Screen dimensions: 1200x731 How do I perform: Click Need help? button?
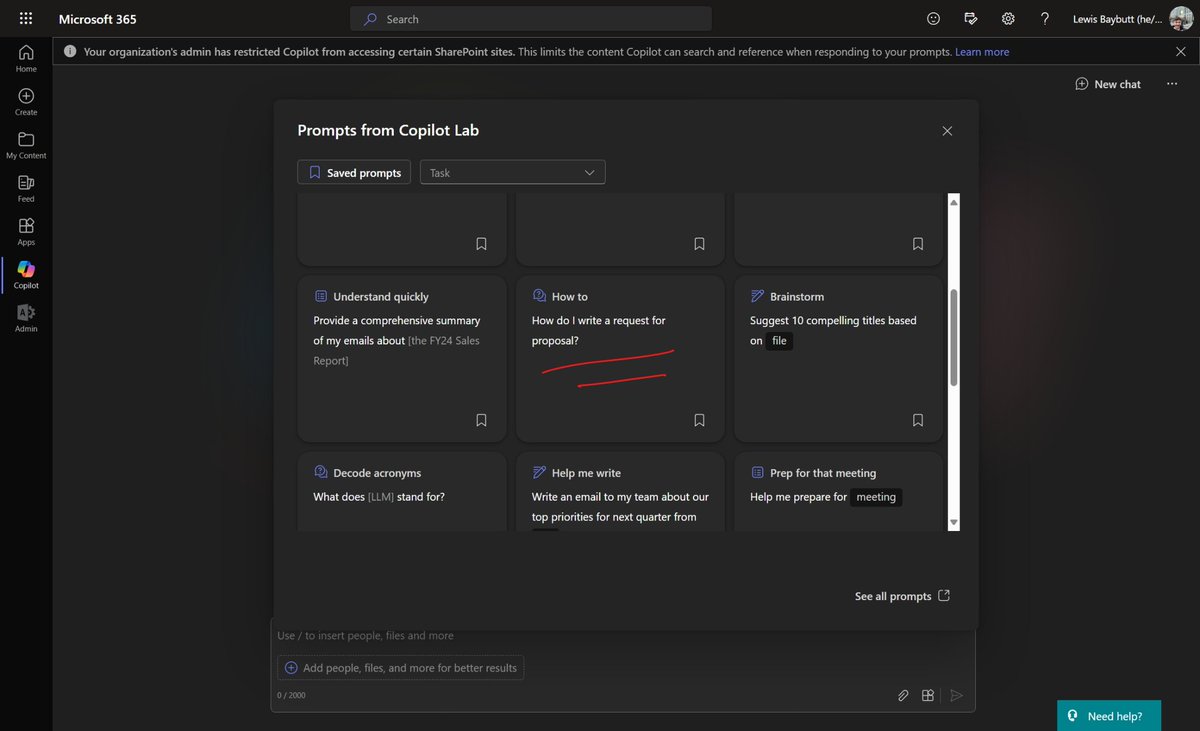(x=1109, y=716)
